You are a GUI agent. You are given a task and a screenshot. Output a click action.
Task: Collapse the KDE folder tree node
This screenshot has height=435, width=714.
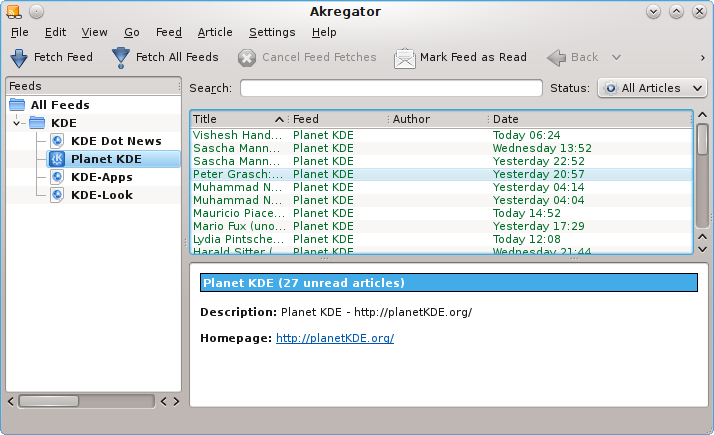(17, 123)
